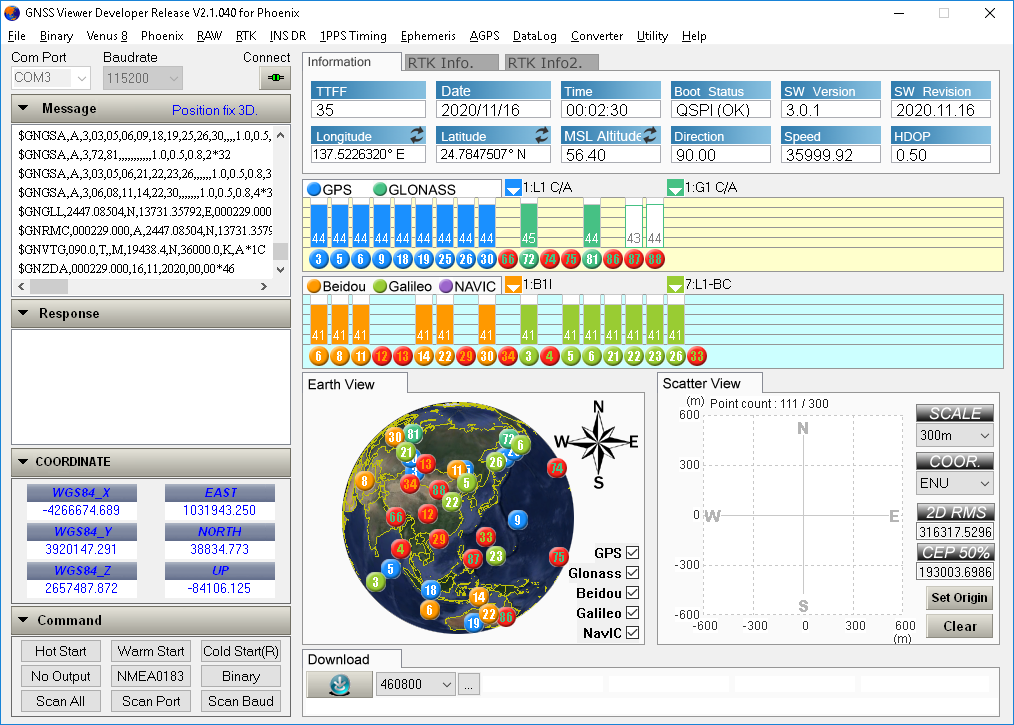Click the orange Beidou legend dot

[x=314, y=286]
